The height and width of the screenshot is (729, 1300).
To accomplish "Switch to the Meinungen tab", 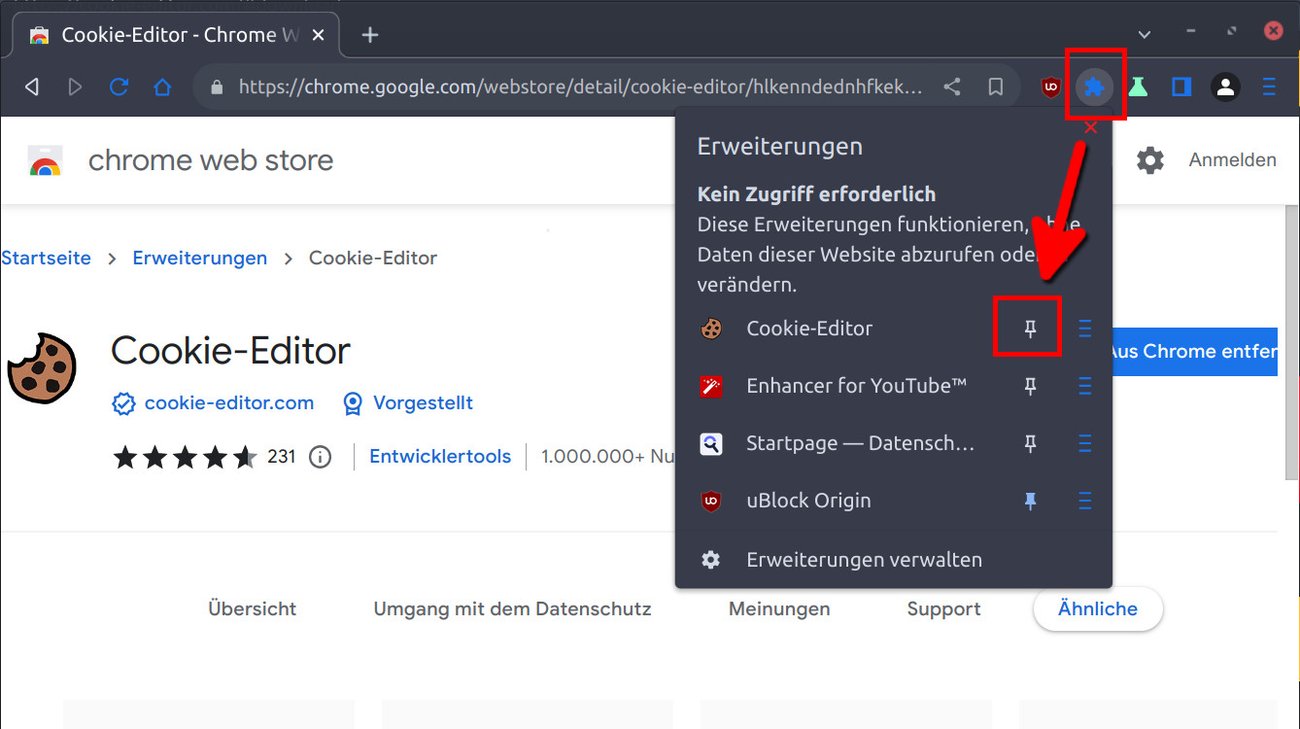I will [778, 608].
